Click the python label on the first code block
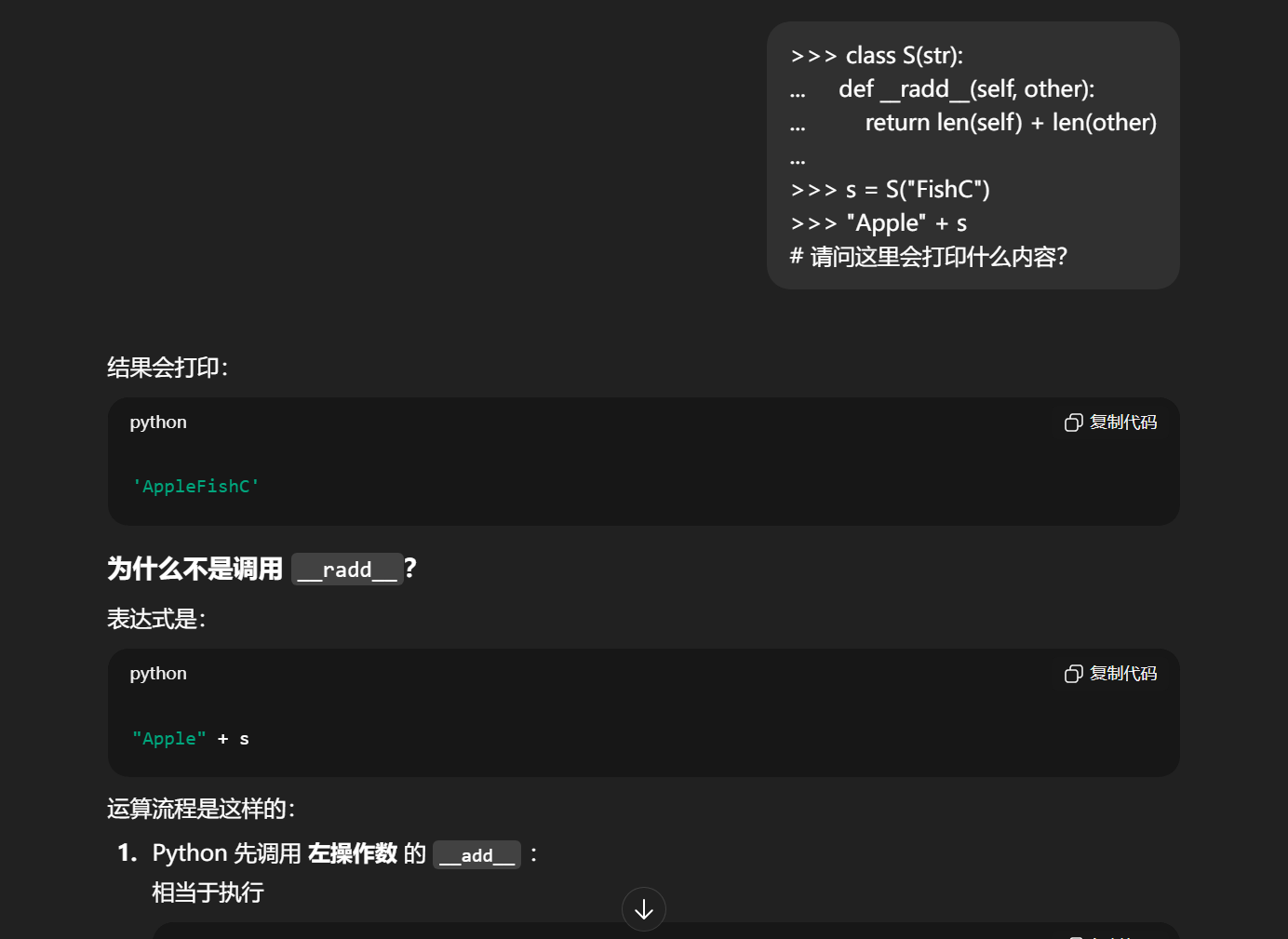Image resolution: width=1288 pixels, height=939 pixels. 157,423
